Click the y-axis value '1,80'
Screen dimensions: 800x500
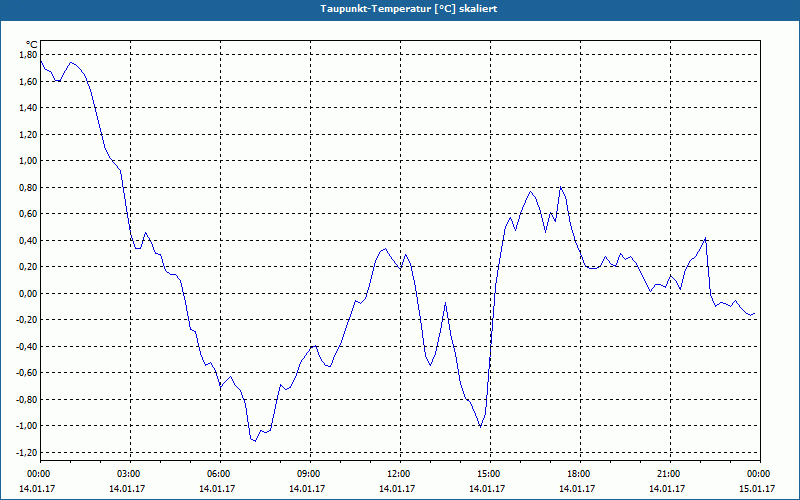coord(28,55)
